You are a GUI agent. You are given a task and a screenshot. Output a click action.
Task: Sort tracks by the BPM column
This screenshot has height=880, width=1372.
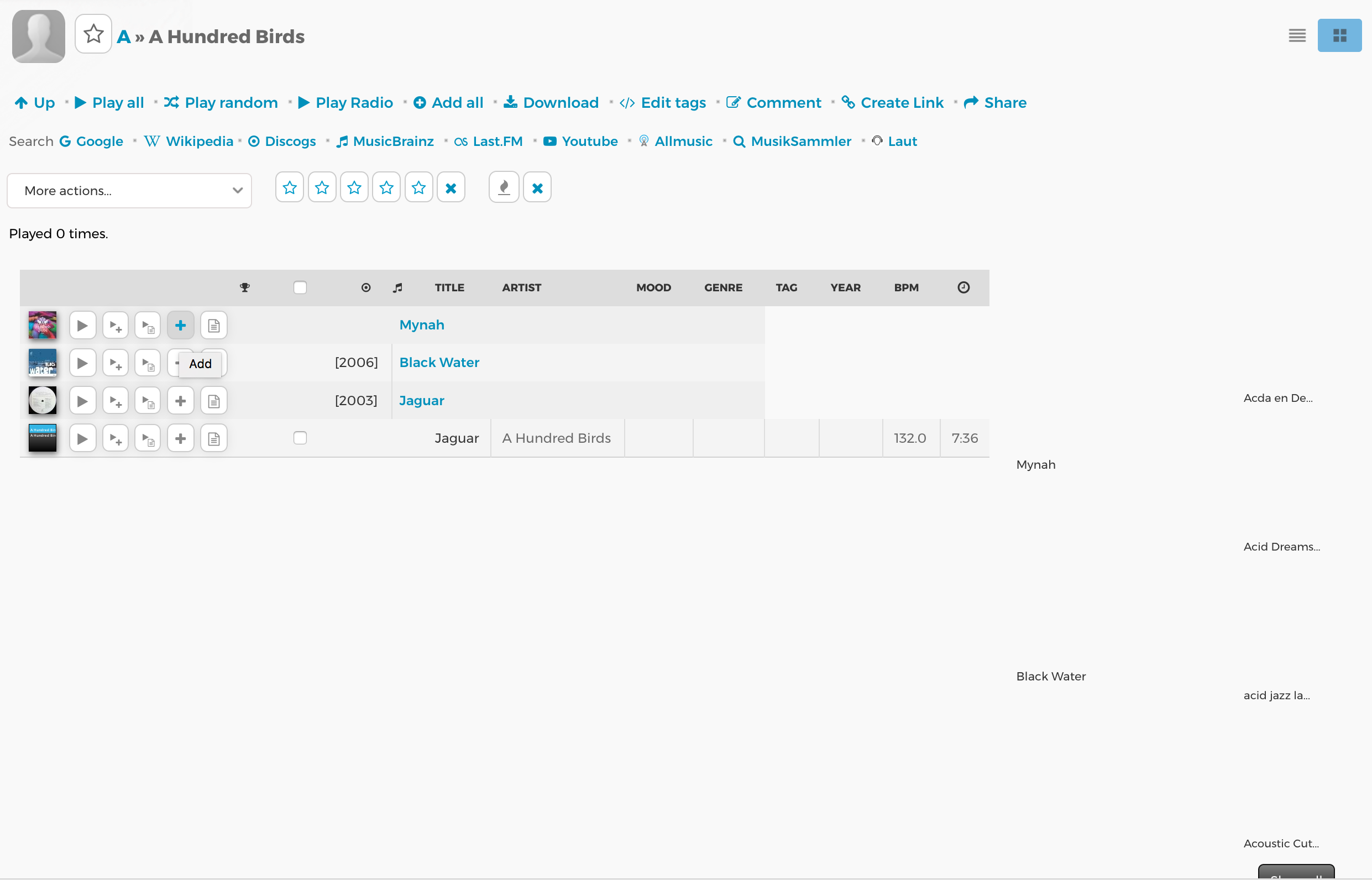[x=905, y=287]
